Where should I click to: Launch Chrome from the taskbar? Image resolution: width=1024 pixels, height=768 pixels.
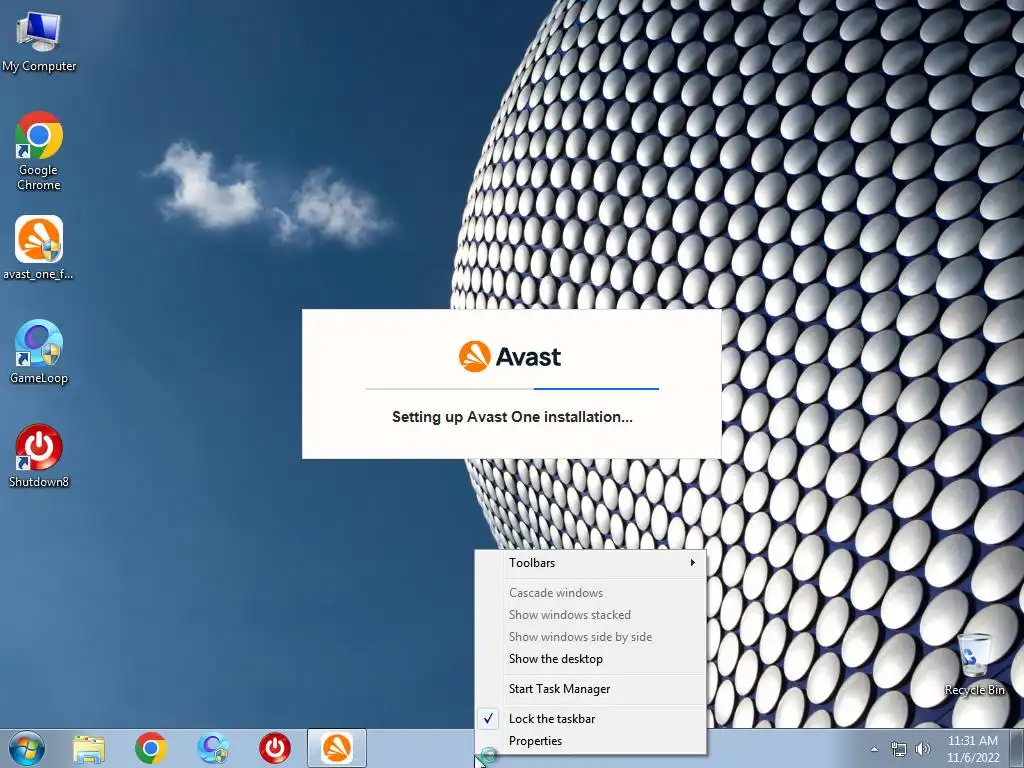click(151, 748)
